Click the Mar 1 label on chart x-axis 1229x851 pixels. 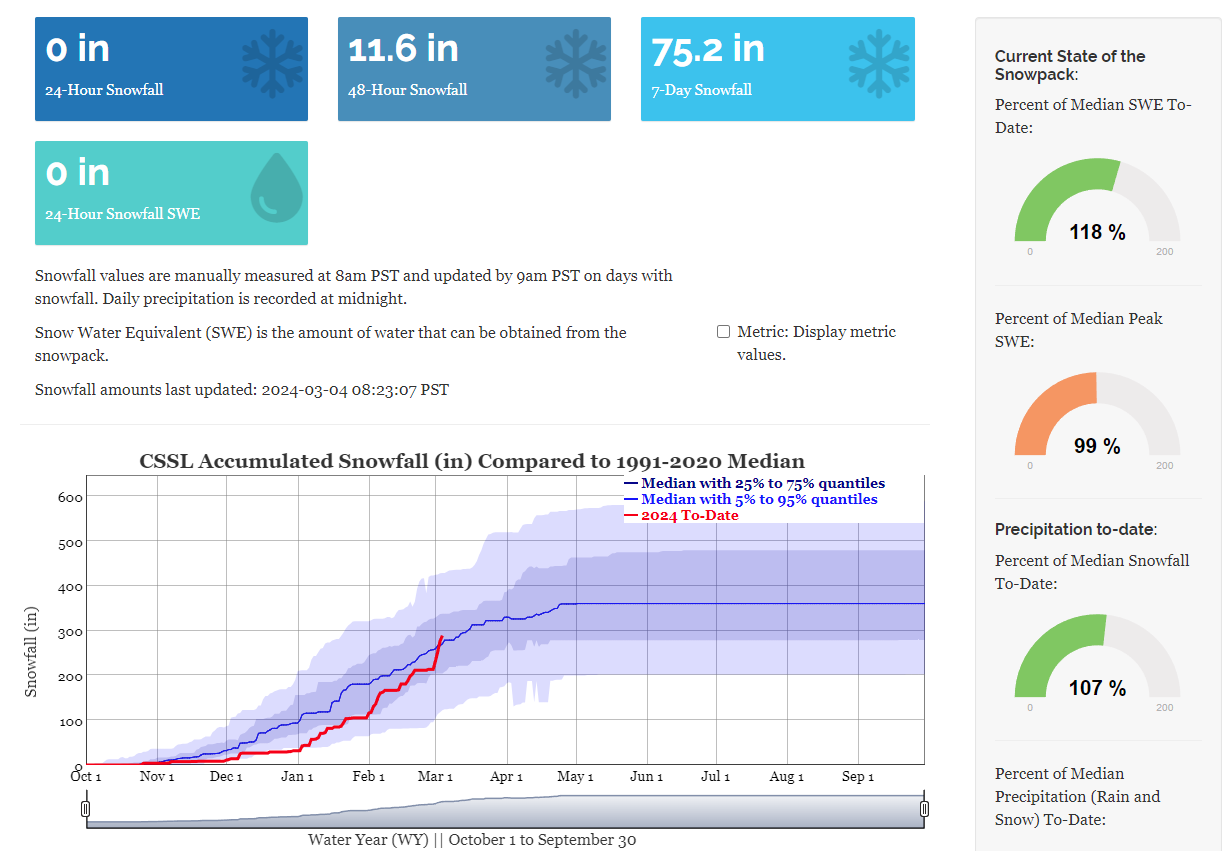coord(435,777)
